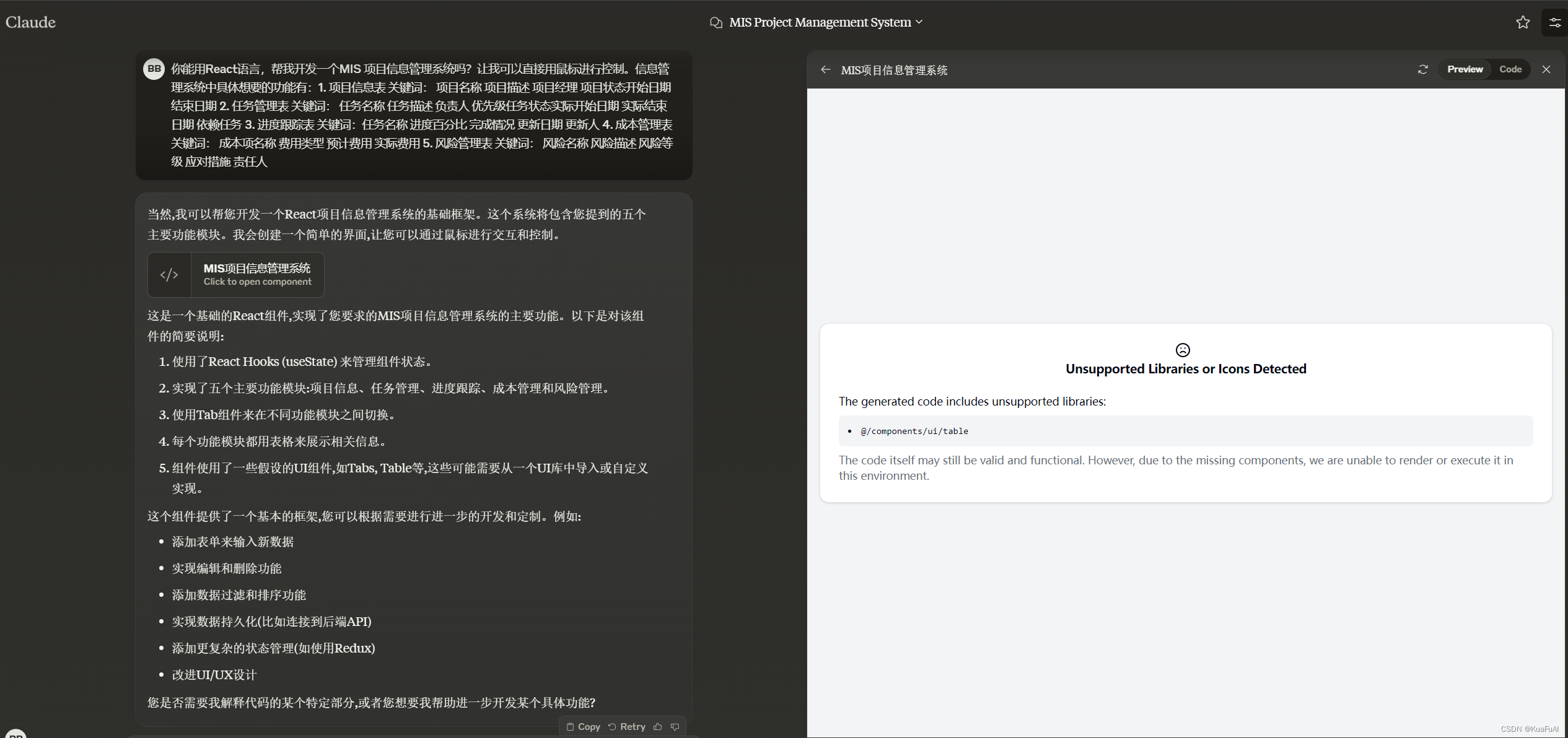Click the Claude logo
The height and width of the screenshot is (738, 1568).
tap(30, 22)
